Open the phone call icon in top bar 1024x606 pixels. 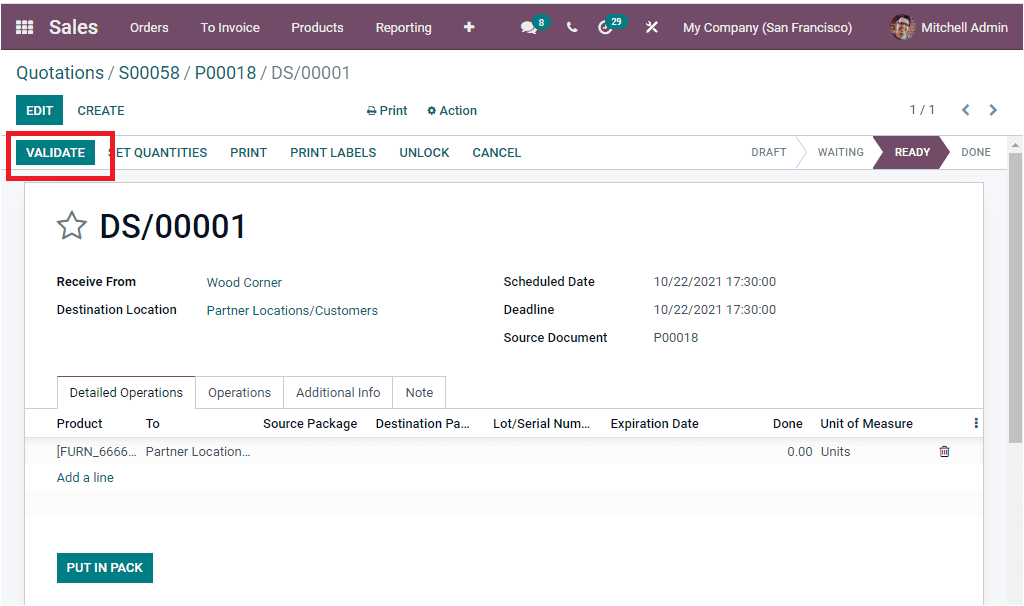[x=572, y=27]
